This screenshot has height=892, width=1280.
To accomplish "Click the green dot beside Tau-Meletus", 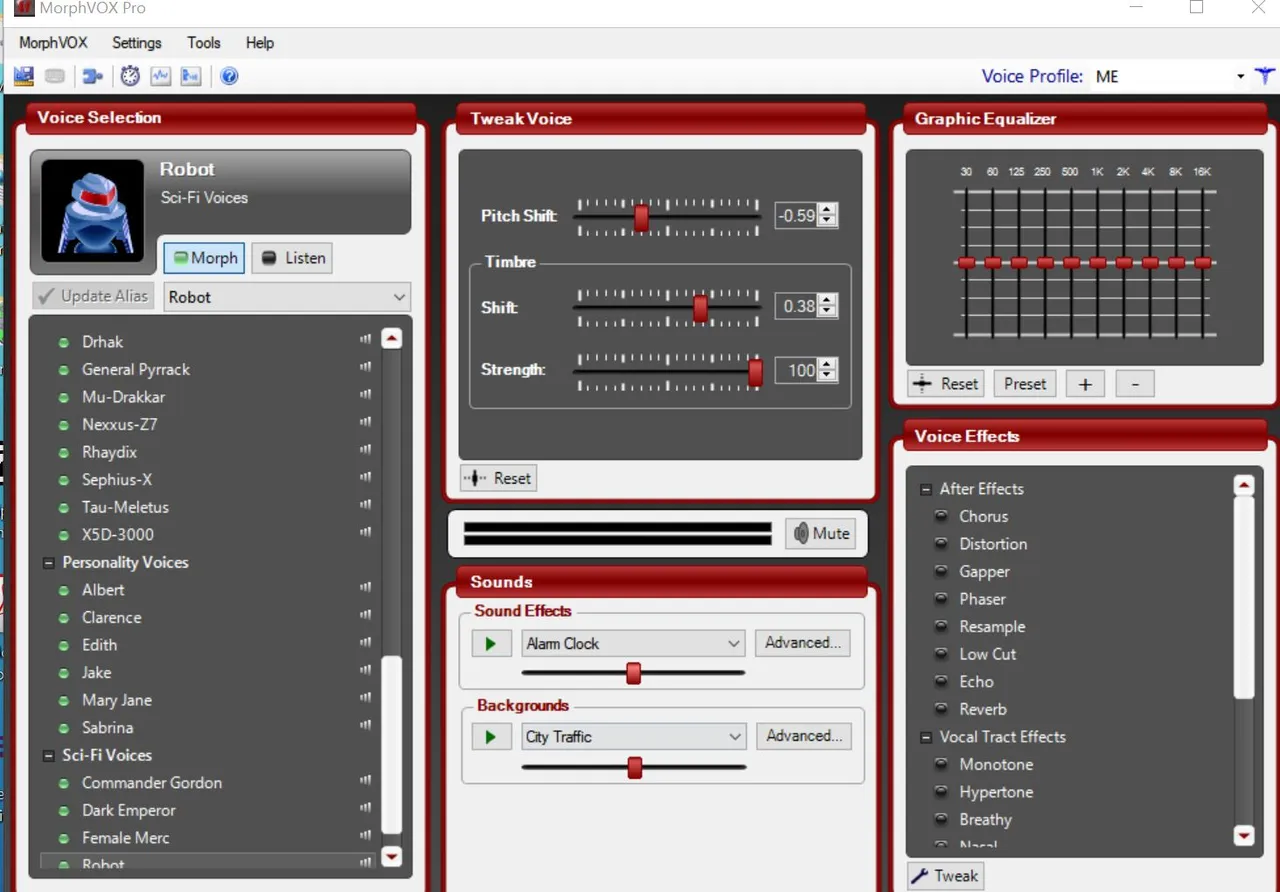I will point(64,508).
